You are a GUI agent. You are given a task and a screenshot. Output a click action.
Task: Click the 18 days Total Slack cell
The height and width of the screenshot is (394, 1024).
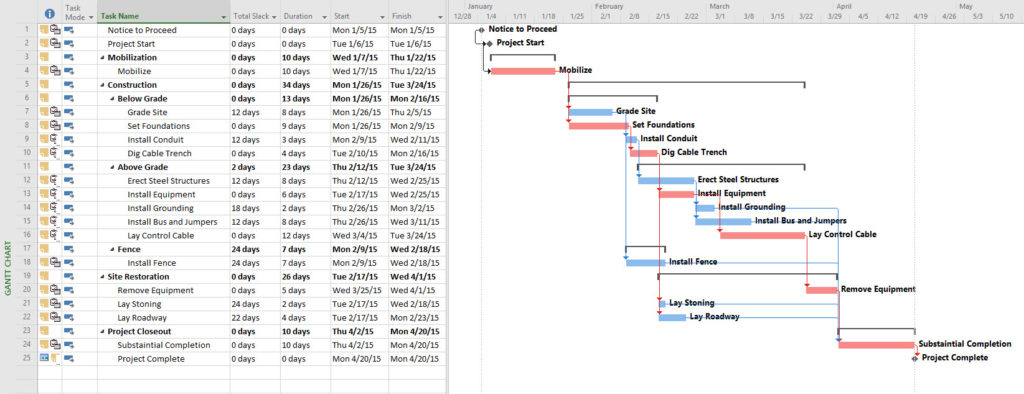click(255, 208)
